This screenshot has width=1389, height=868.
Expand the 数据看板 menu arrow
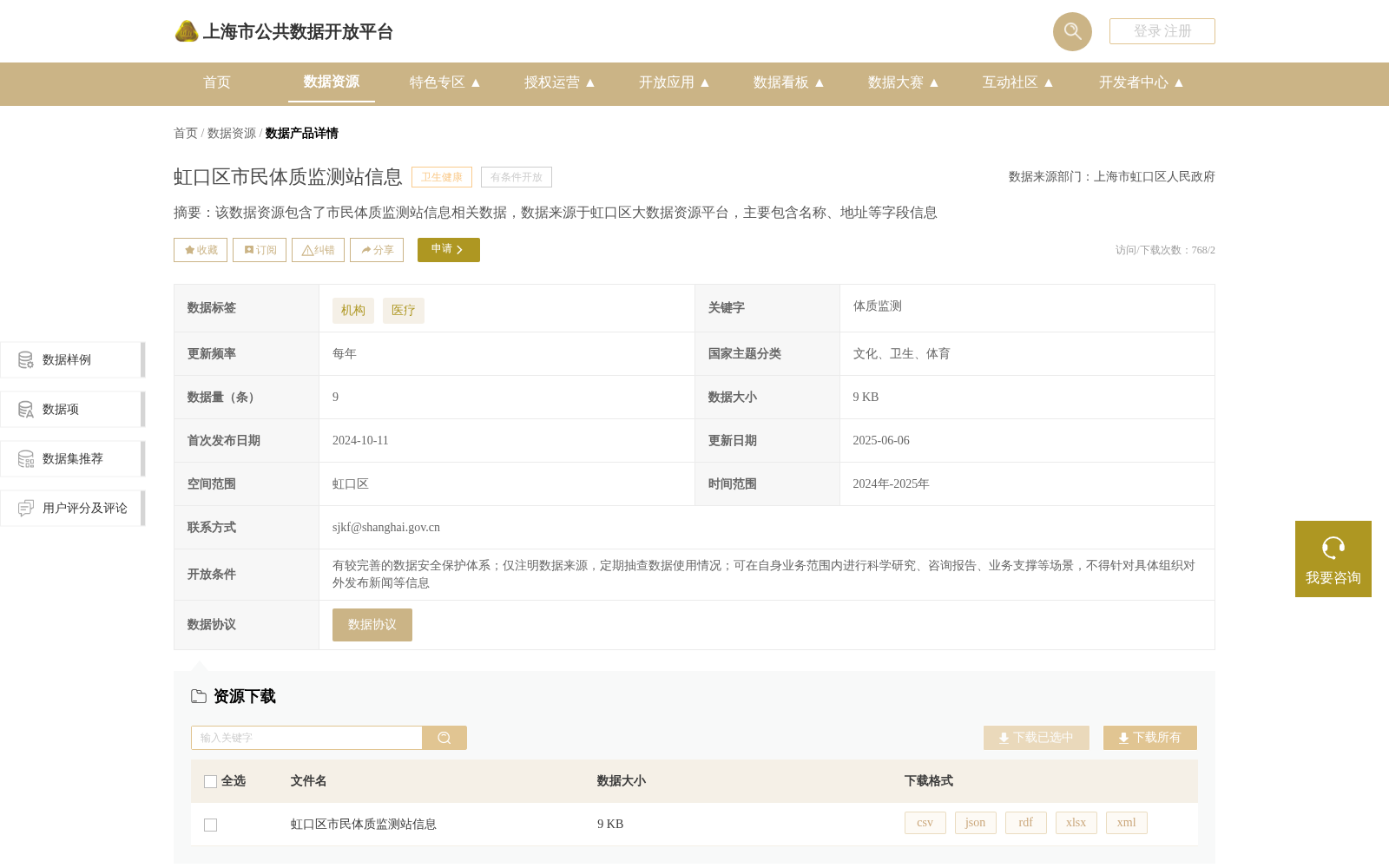pos(820,82)
